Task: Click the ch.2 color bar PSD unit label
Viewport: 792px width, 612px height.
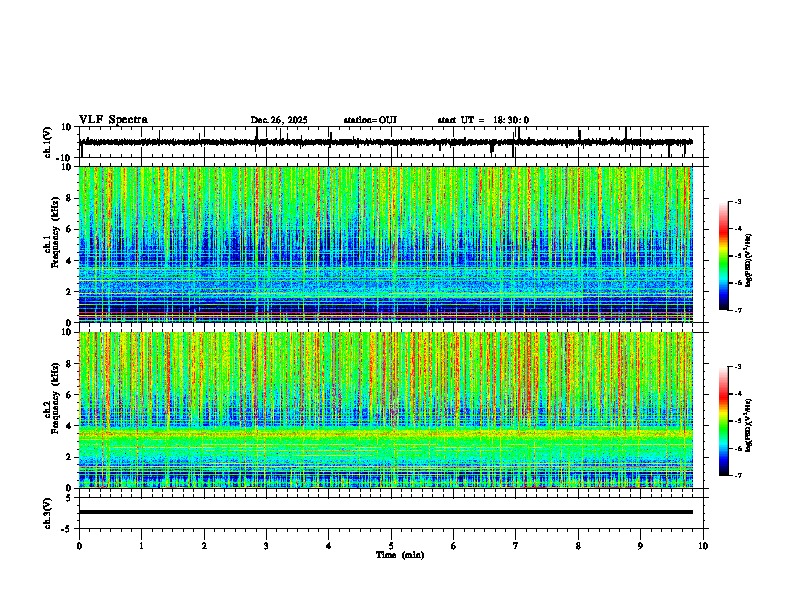Action: click(749, 425)
